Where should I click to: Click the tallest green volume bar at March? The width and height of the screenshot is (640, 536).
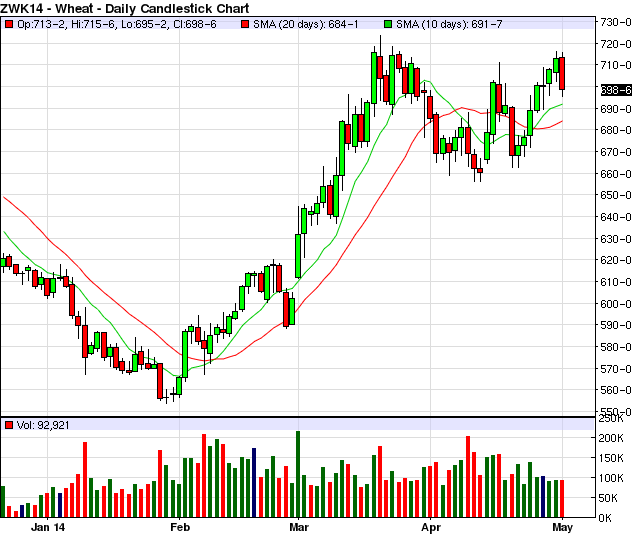[298, 474]
